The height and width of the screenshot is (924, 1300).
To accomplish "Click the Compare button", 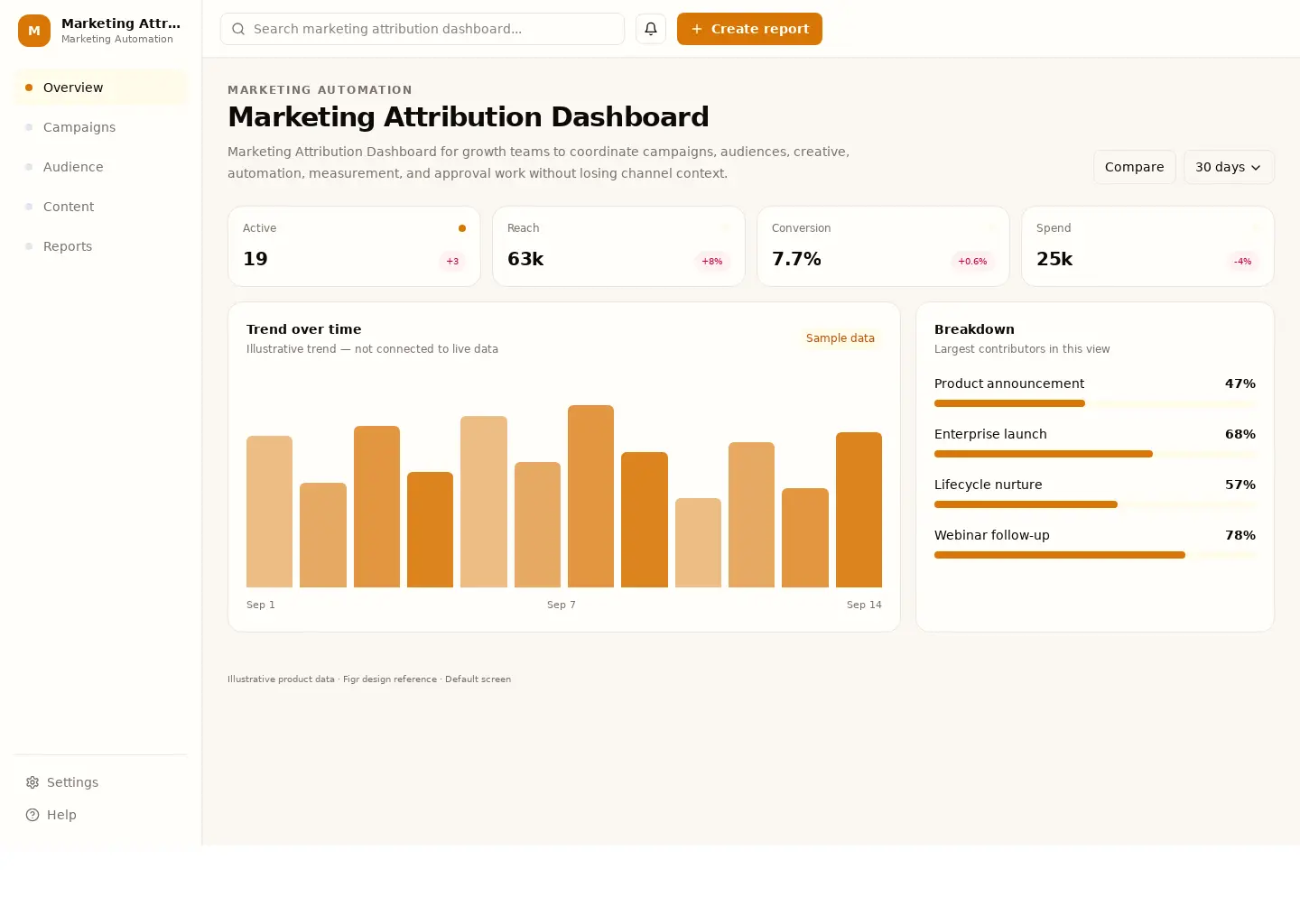I will click(1135, 167).
